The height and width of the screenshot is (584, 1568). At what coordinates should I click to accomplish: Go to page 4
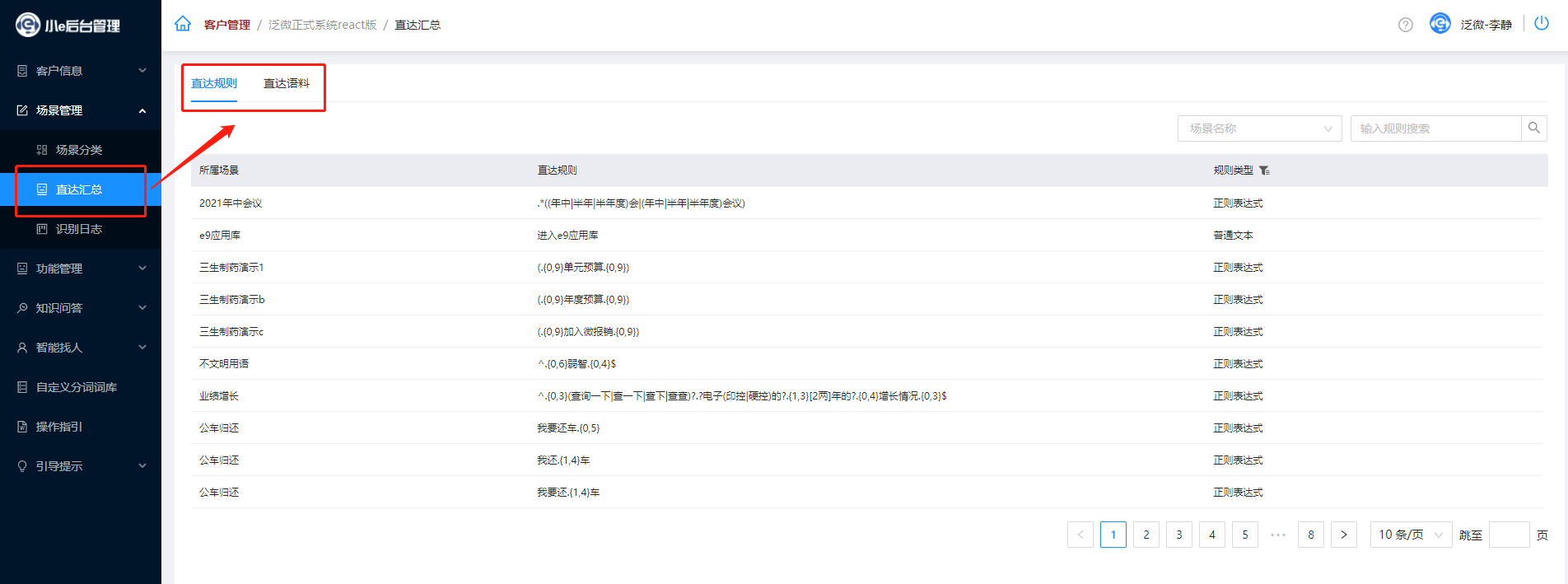tap(1212, 535)
